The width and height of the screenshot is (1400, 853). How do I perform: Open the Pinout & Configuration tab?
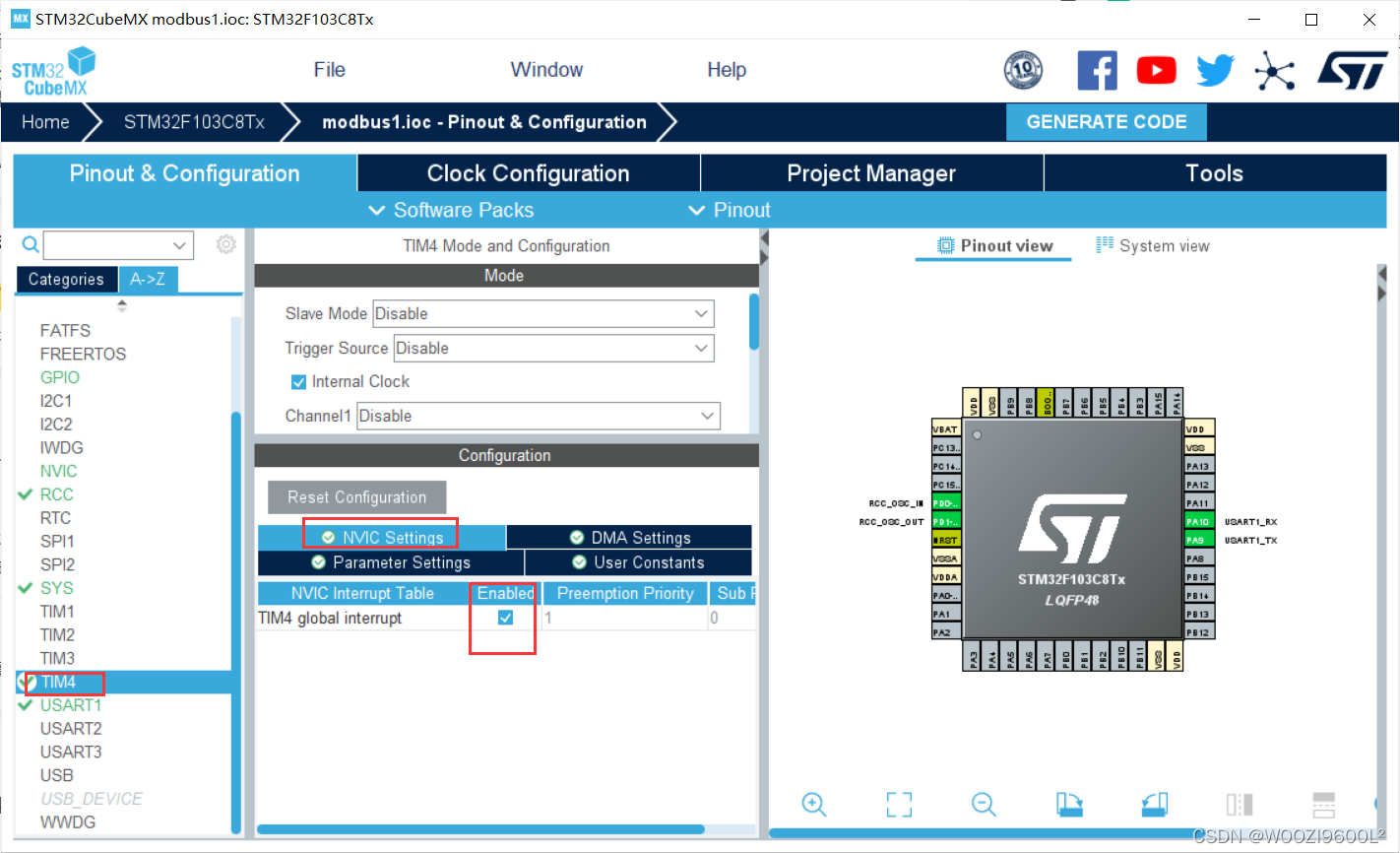(x=185, y=173)
